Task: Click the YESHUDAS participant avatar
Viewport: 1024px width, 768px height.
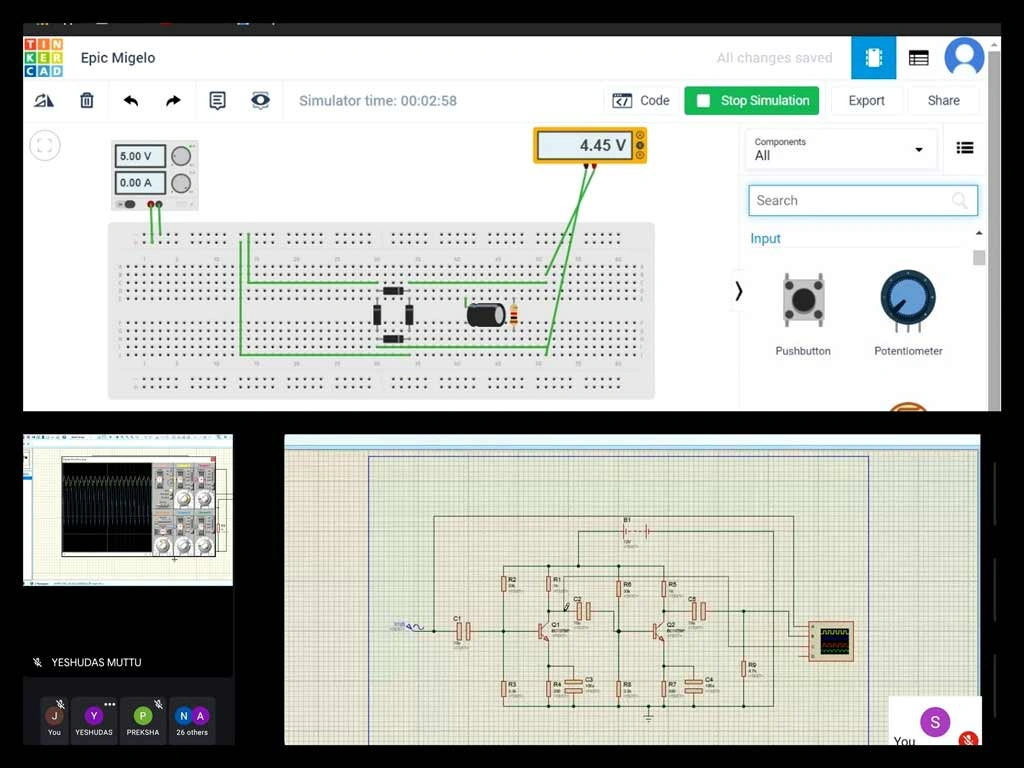Action: [x=94, y=716]
